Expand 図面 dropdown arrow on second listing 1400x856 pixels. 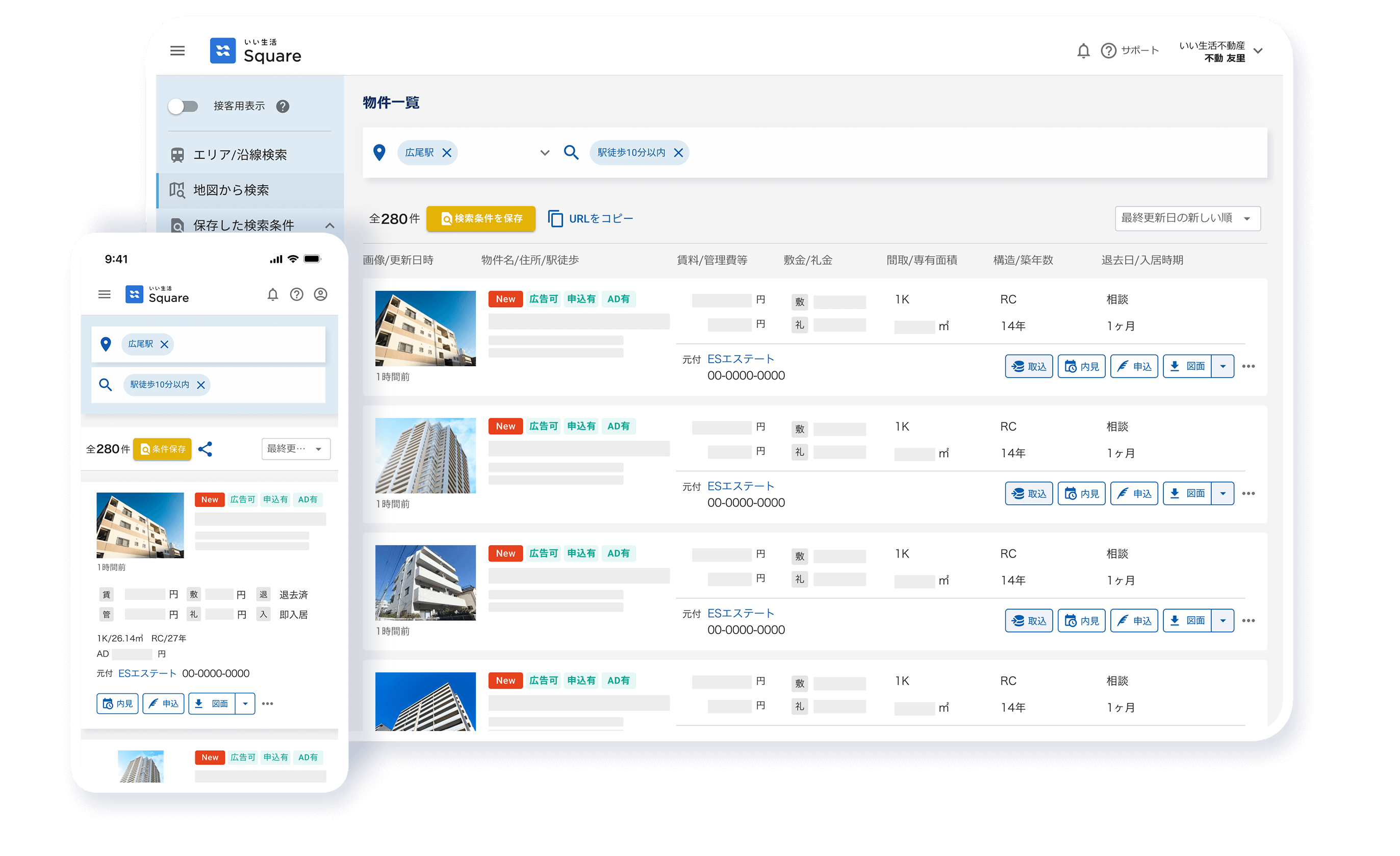[x=1223, y=494]
